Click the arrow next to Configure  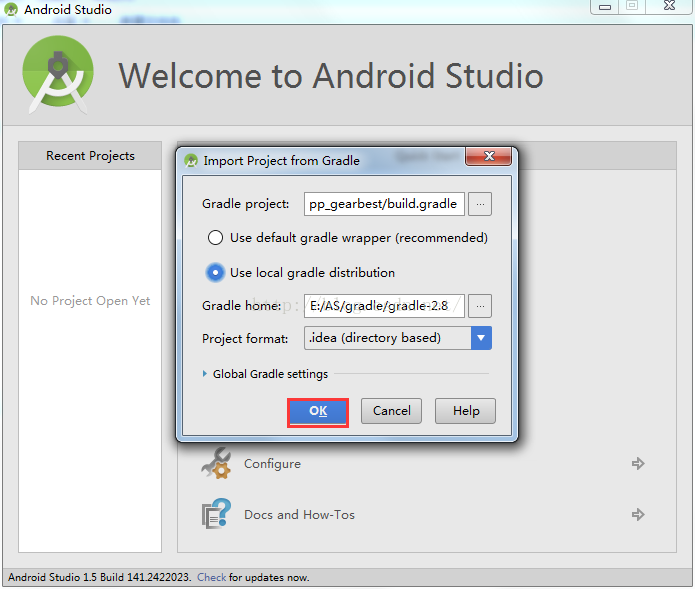tap(638, 464)
